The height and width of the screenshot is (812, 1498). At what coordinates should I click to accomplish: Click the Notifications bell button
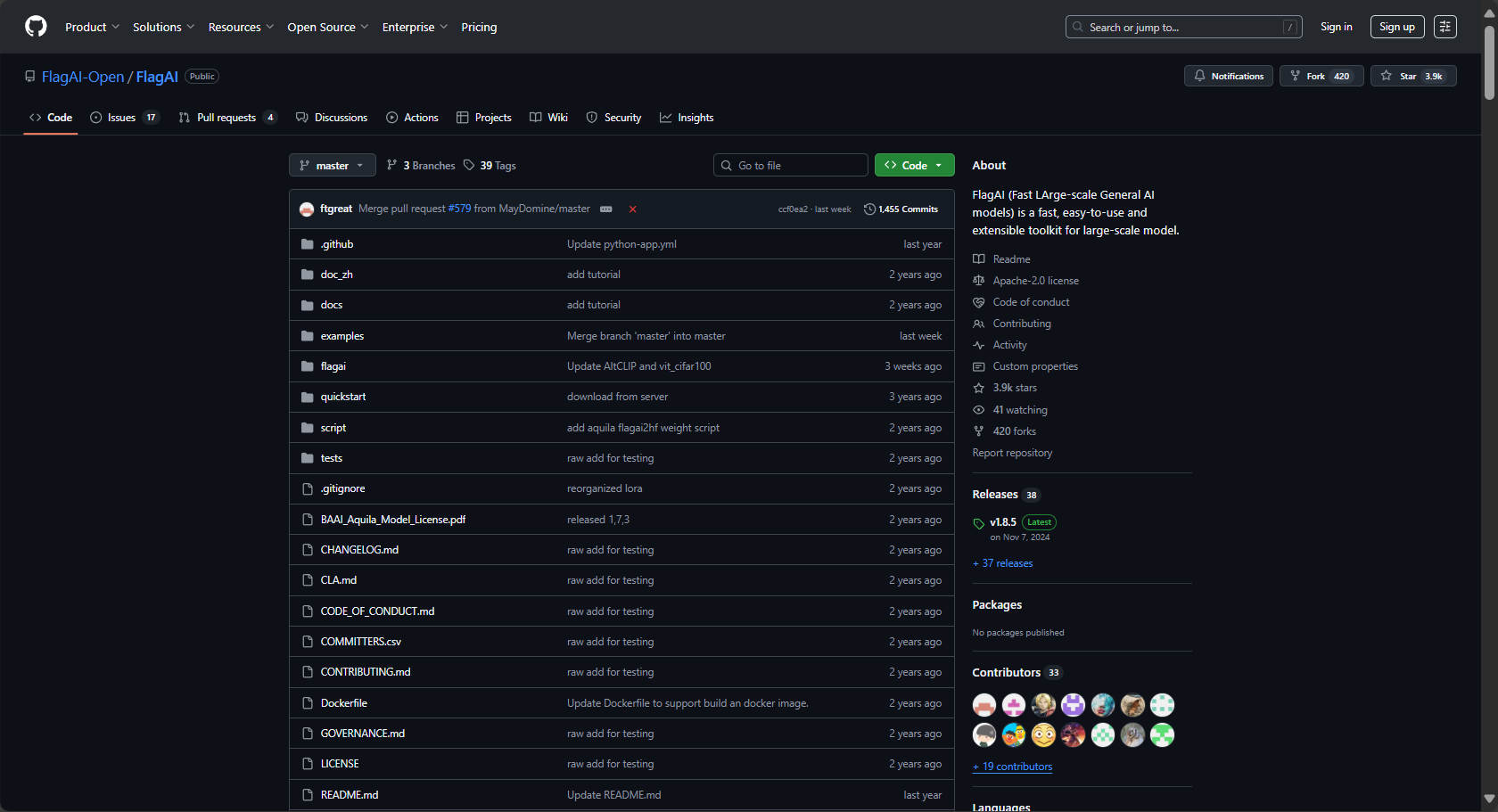pos(1229,76)
